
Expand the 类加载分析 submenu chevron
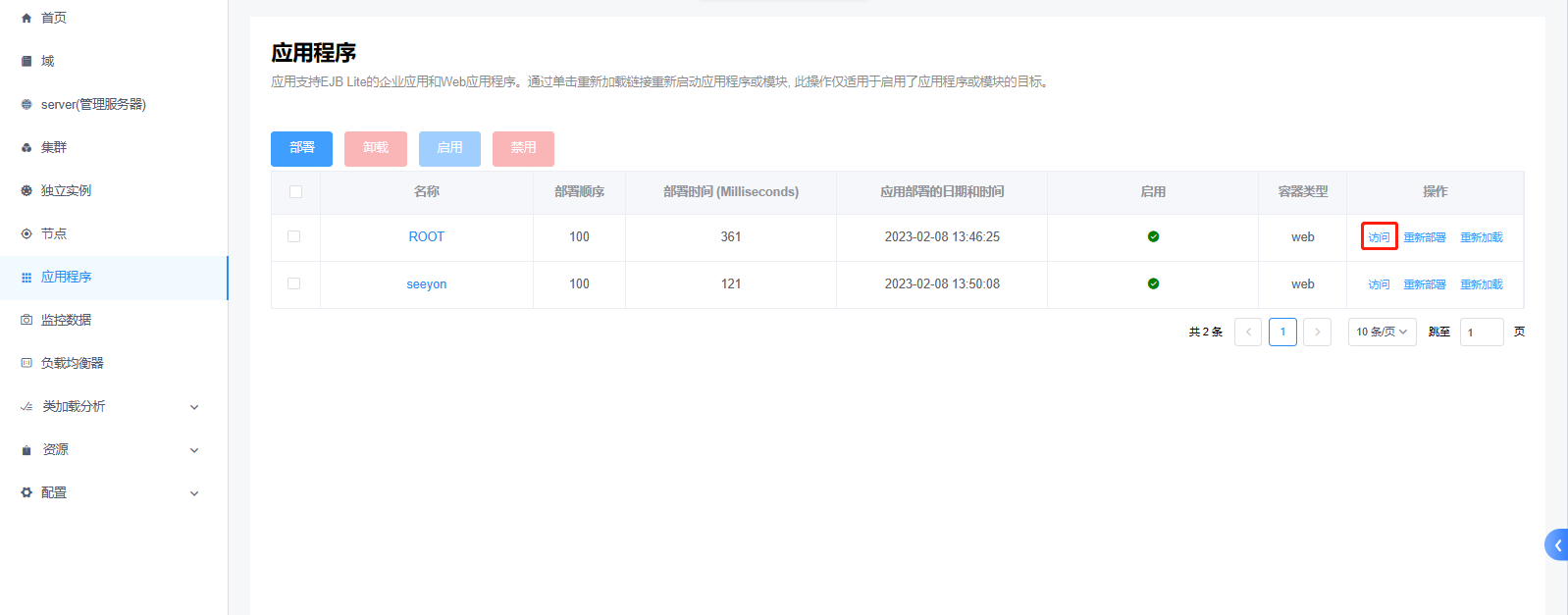coord(194,407)
